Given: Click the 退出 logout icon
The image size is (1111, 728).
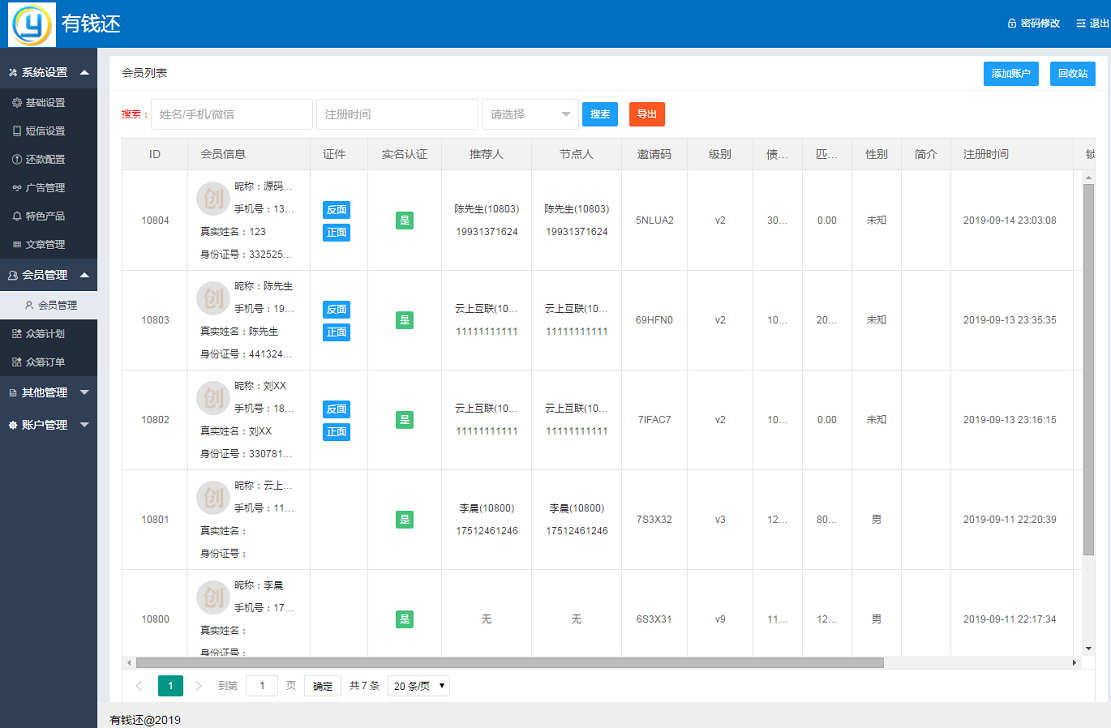Looking at the screenshot, I should (1080, 24).
